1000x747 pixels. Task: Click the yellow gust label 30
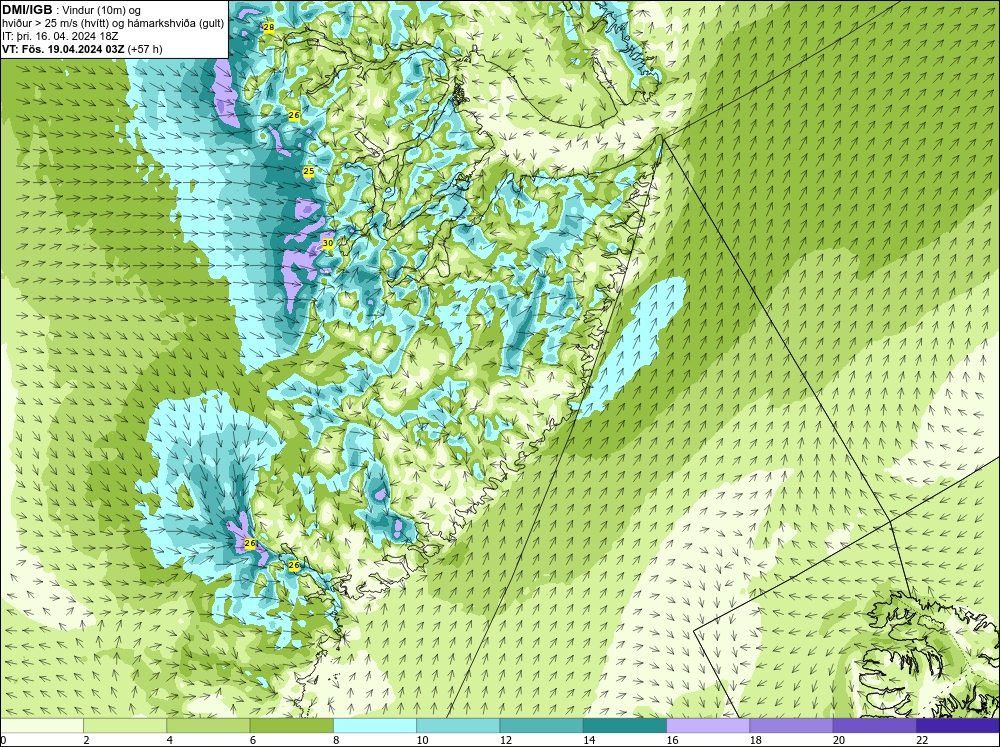tap(328, 243)
